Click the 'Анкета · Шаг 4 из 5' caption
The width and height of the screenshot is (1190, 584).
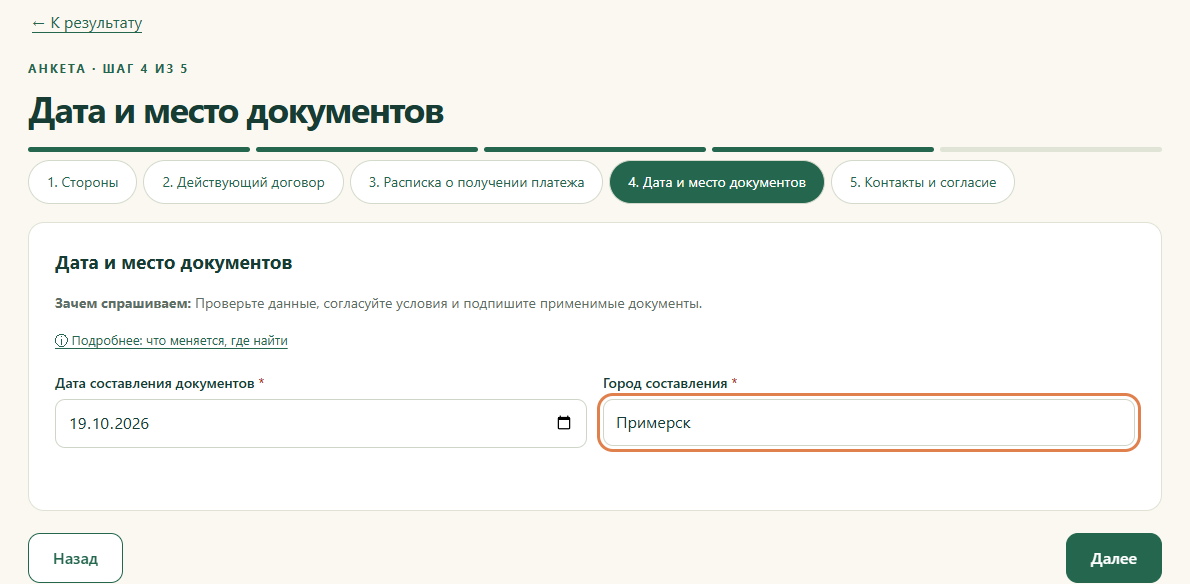point(108,69)
